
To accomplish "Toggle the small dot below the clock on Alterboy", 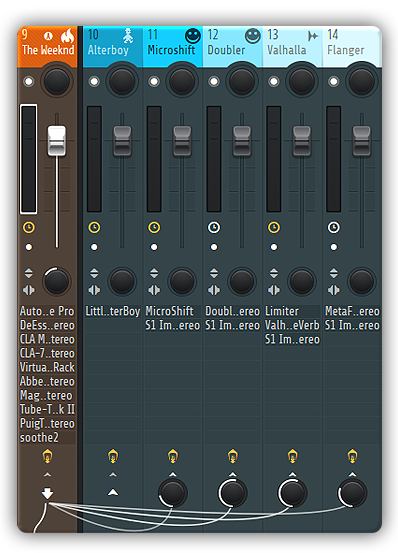I will click(94, 247).
